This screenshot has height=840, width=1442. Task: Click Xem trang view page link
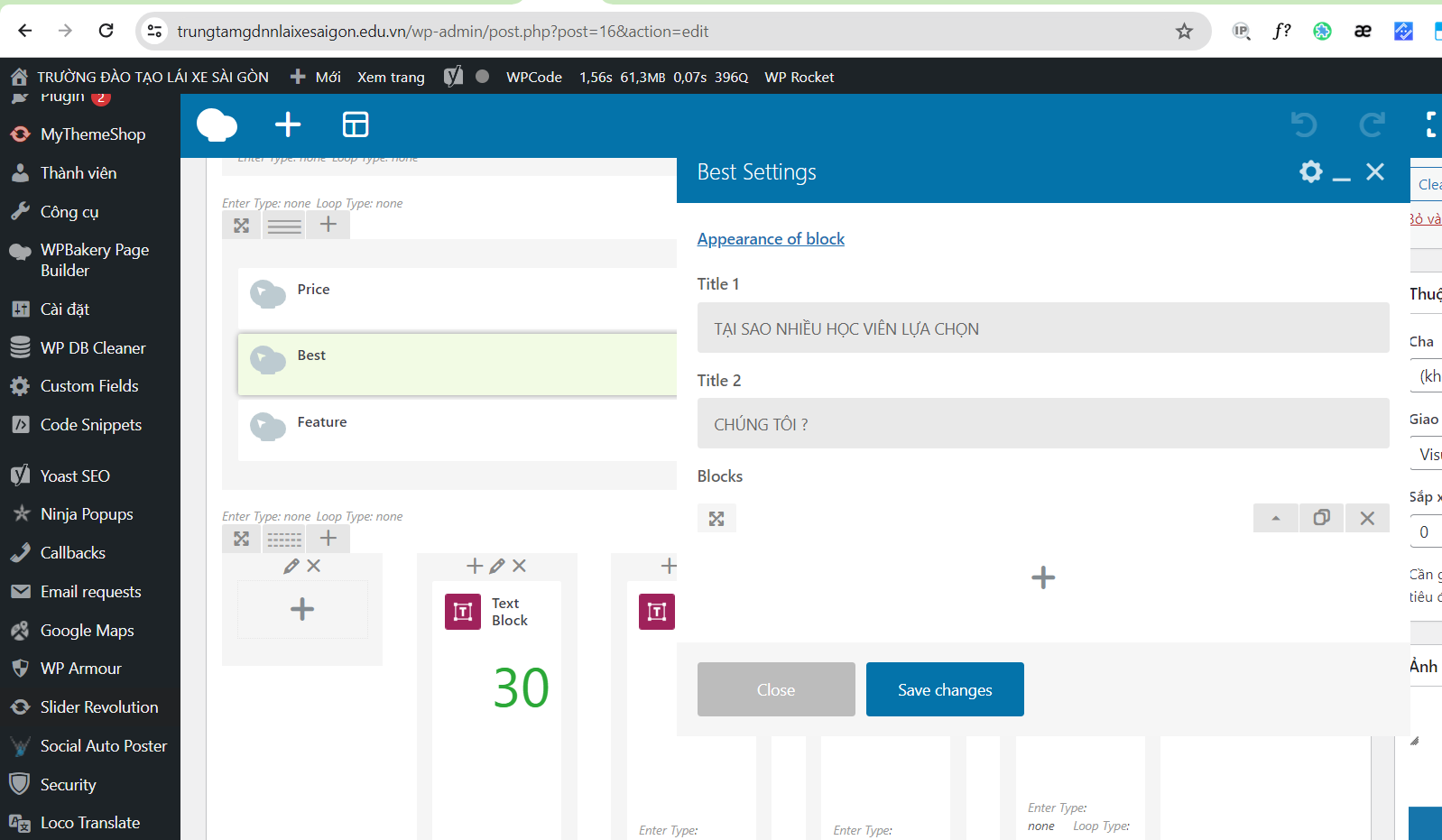pyautogui.click(x=391, y=77)
